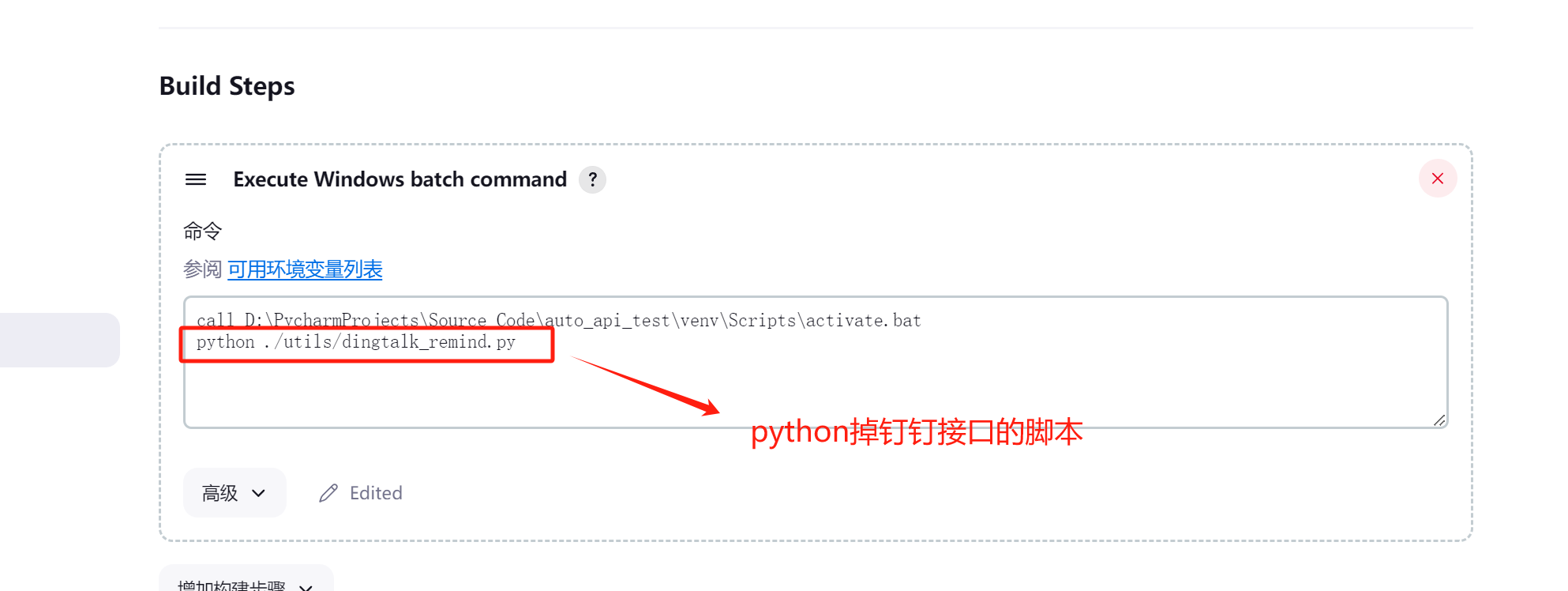The image size is (1568, 591).
Task: Open help for Execute Windows batch command
Action: click(x=592, y=179)
